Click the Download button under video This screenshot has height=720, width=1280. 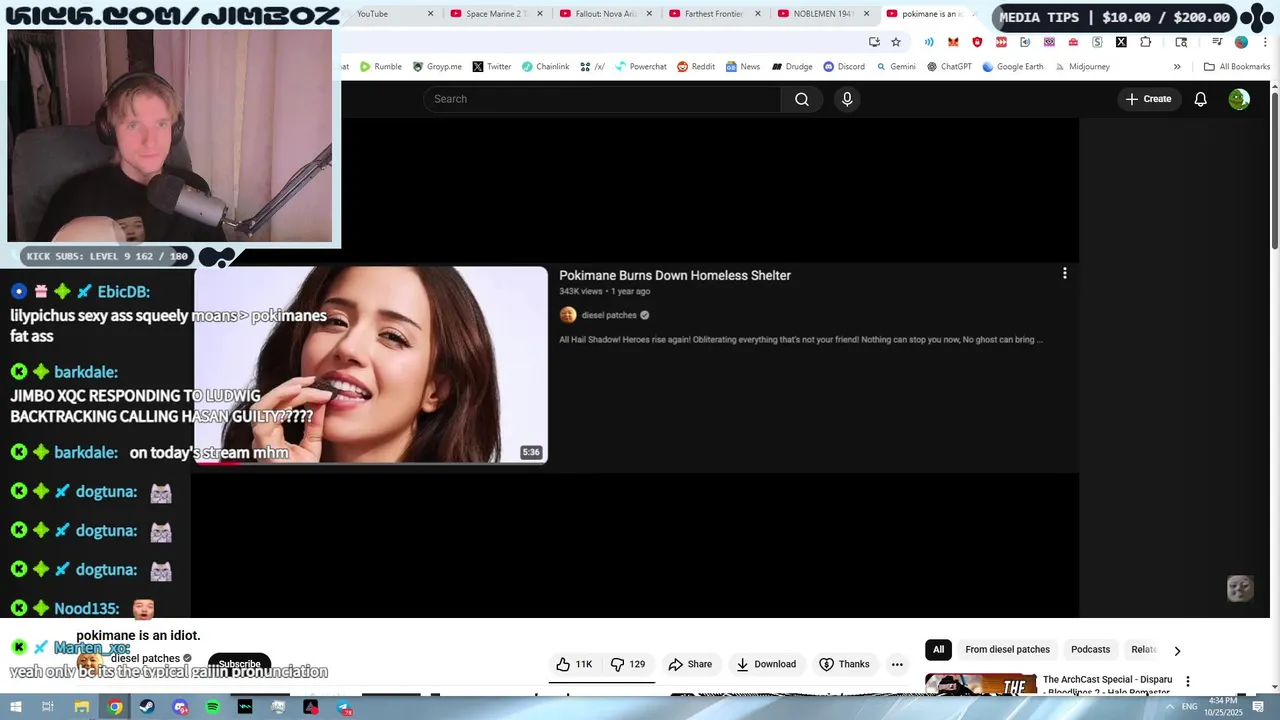766,664
